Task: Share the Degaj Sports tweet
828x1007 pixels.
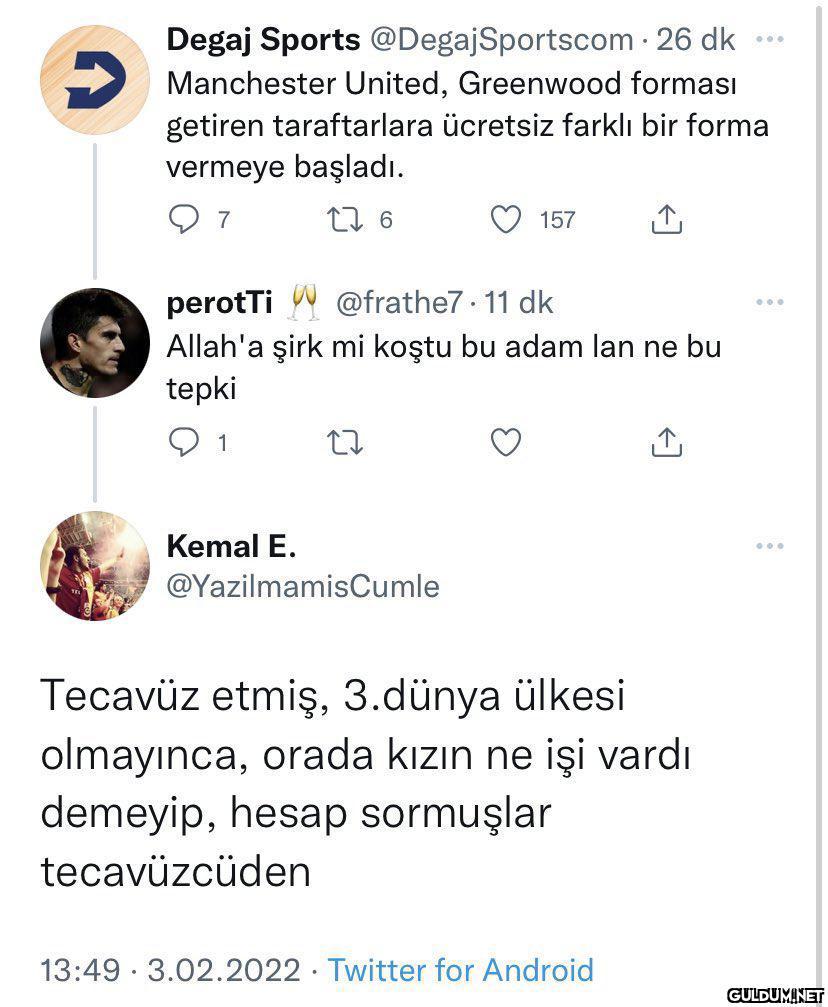Action: click(x=666, y=219)
